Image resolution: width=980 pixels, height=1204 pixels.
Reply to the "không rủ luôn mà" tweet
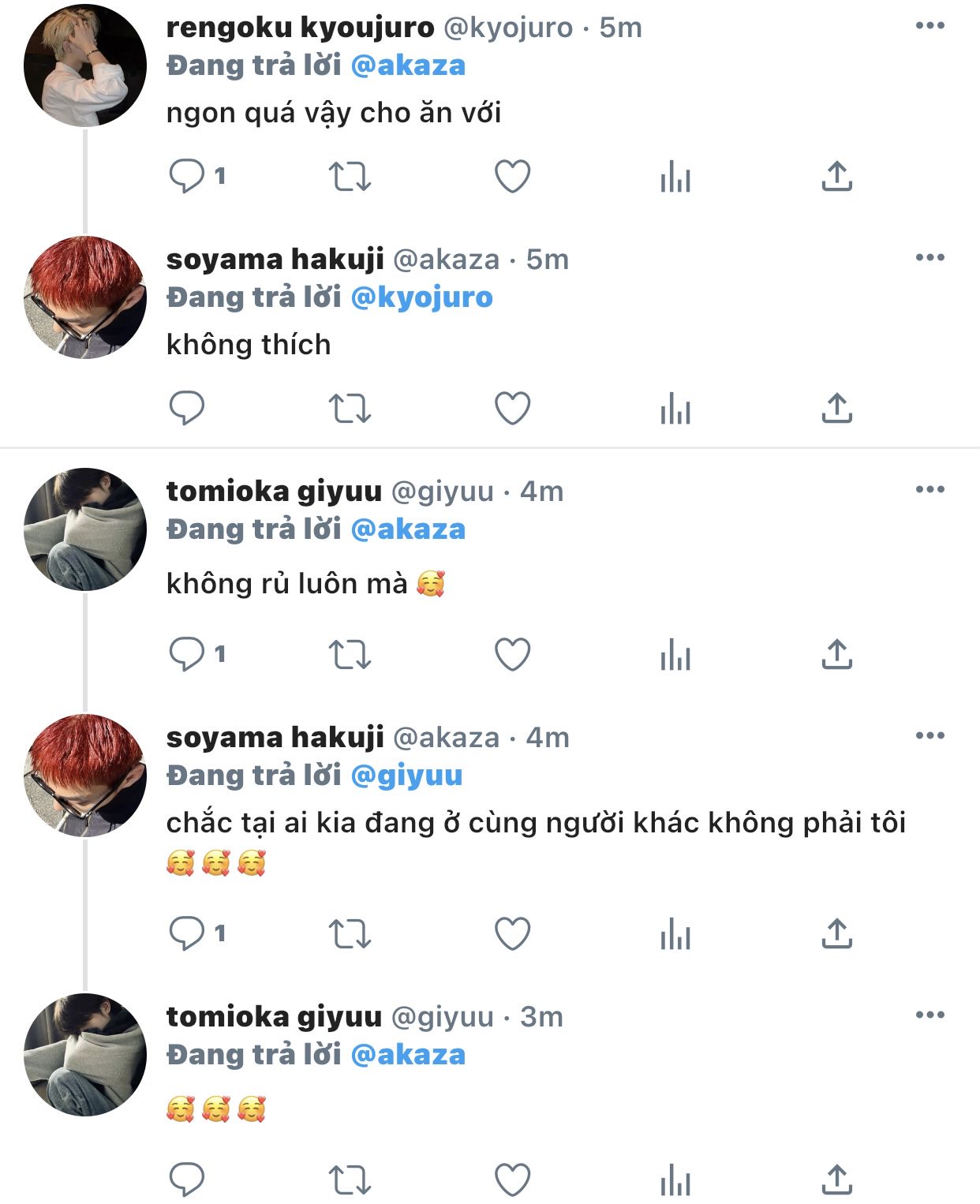coord(187,654)
